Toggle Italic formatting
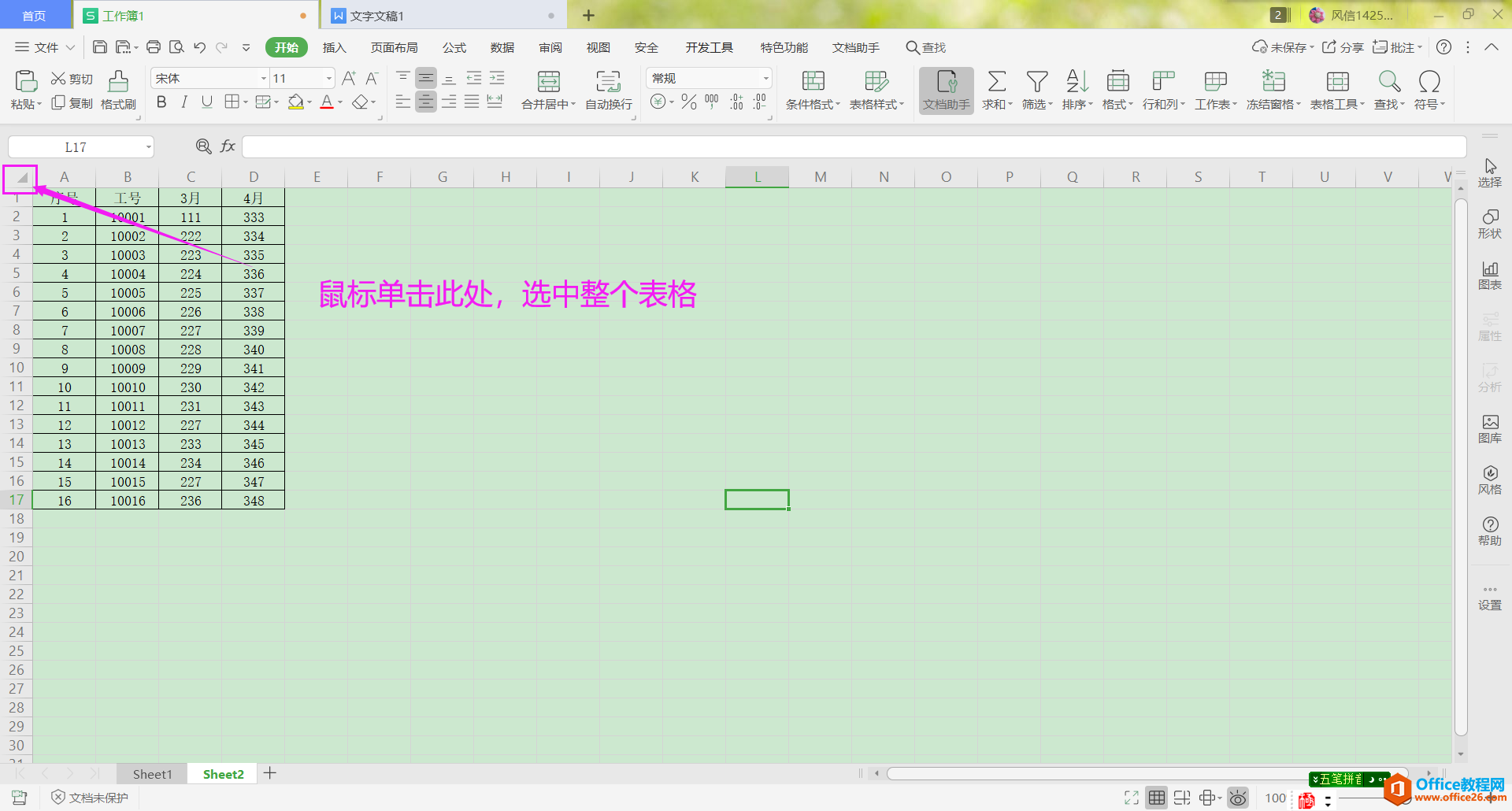This screenshot has height=811, width=1512. coord(184,102)
